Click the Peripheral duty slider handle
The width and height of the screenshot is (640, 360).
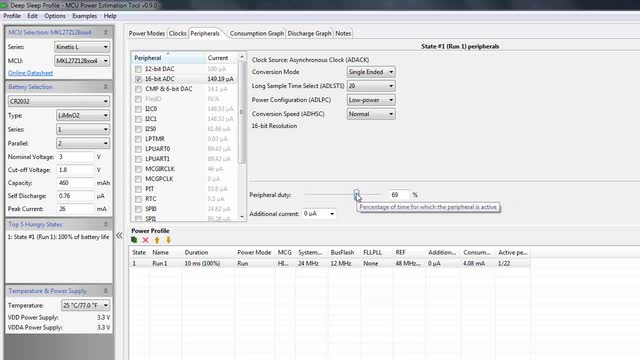tap(356, 194)
